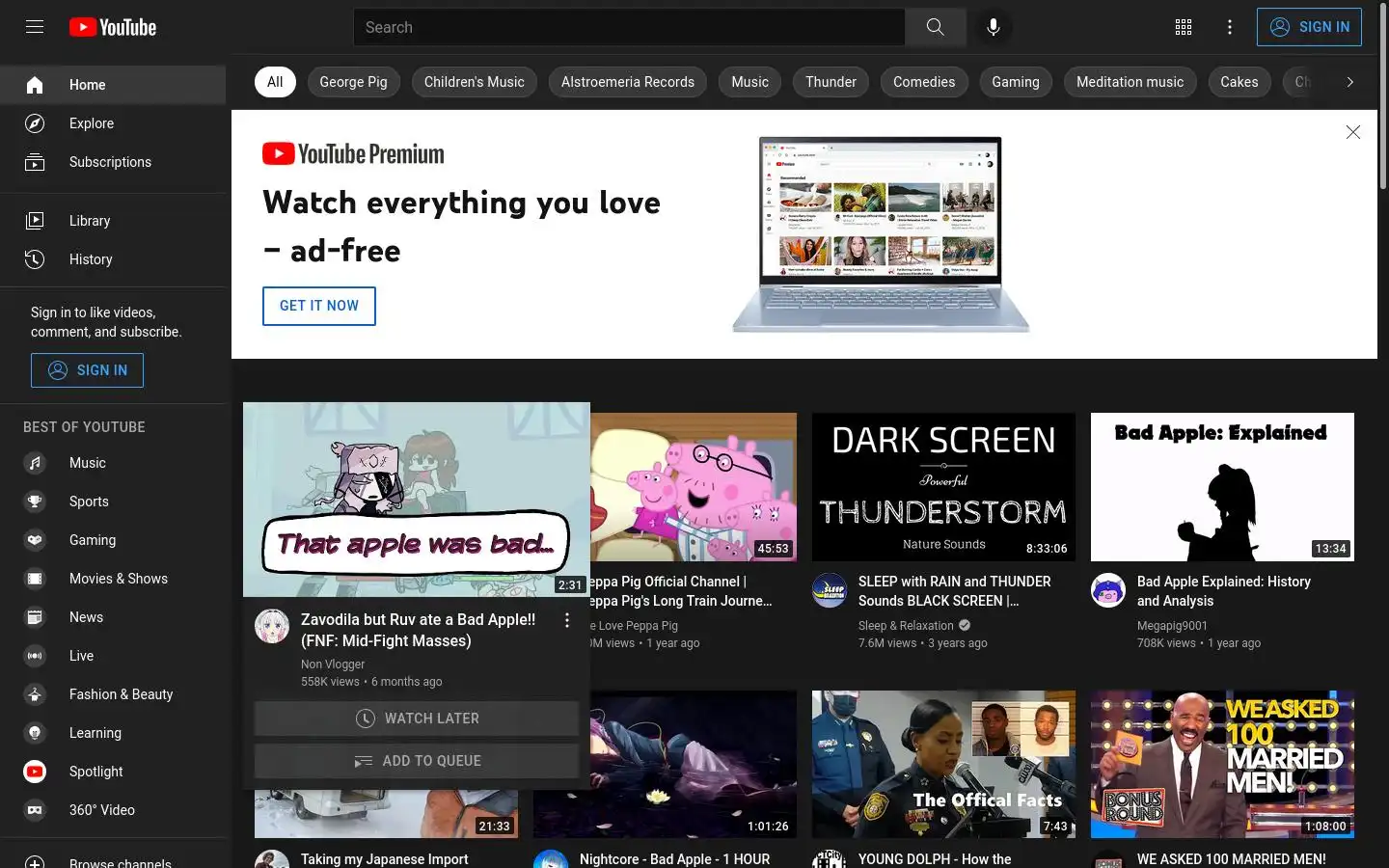Image resolution: width=1389 pixels, height=868 pixels.
Task: Open Bad Apple Explained: History title
Action: [x=1224, y=591]
